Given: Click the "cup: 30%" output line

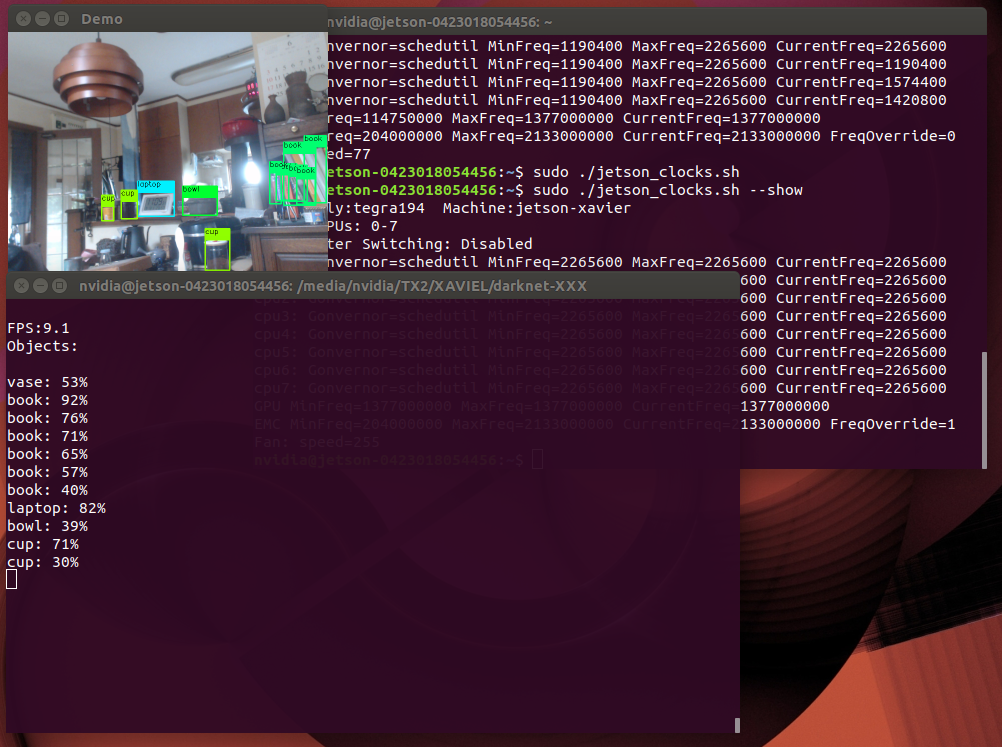Looking at the screenshot, I should pos(43,562).
